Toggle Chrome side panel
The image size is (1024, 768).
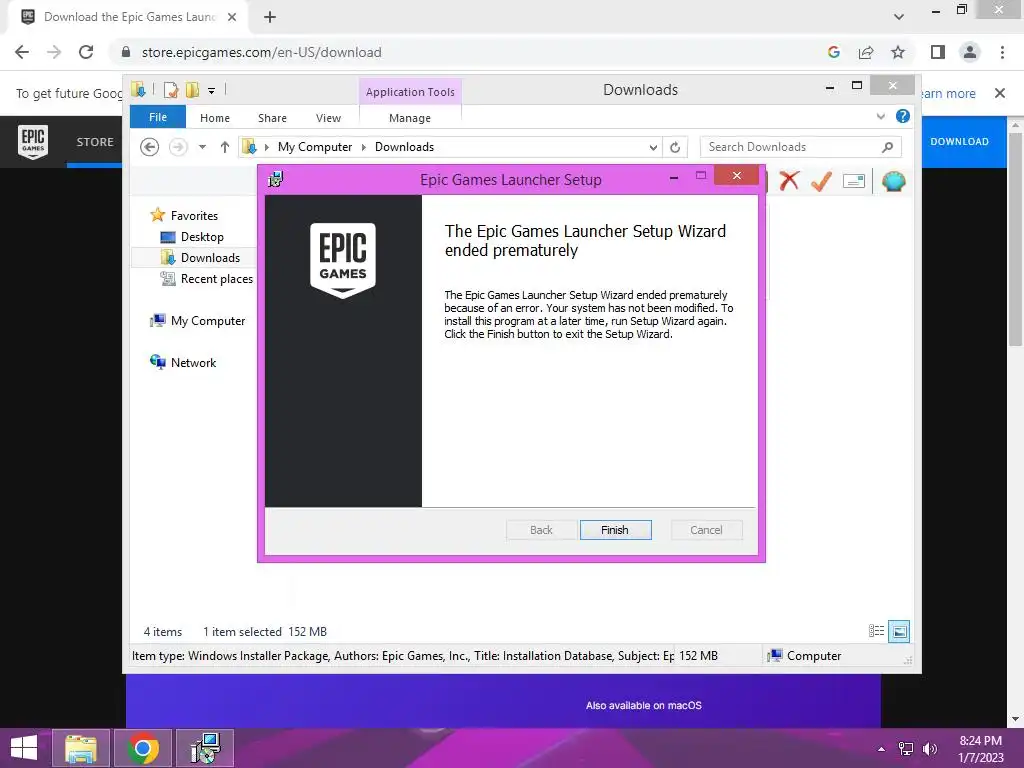pos(938,52)
